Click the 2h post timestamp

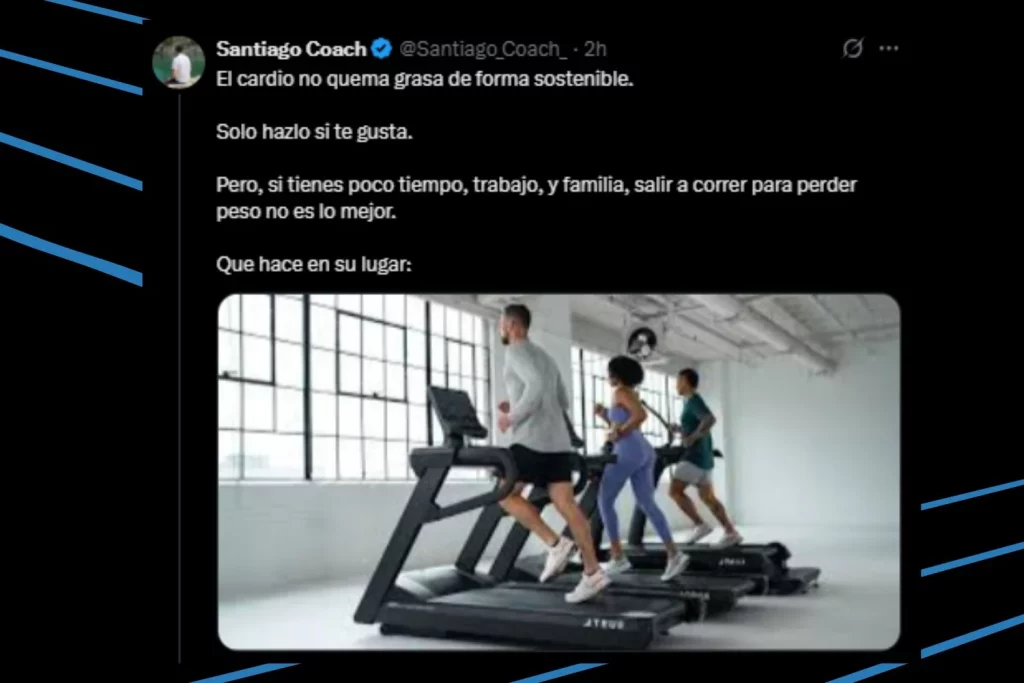coord(595,49)
